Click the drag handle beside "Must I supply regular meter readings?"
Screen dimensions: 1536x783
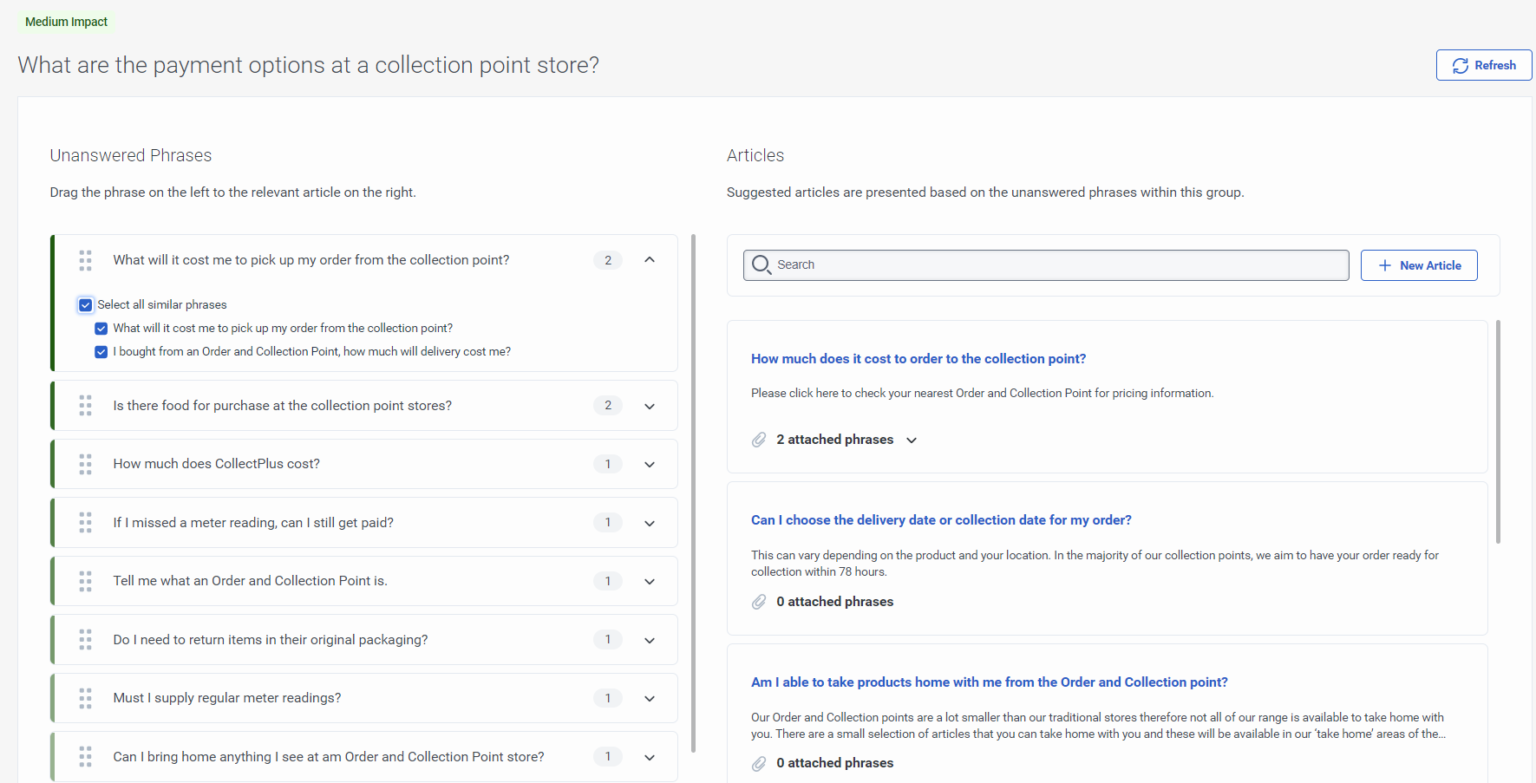85,698
